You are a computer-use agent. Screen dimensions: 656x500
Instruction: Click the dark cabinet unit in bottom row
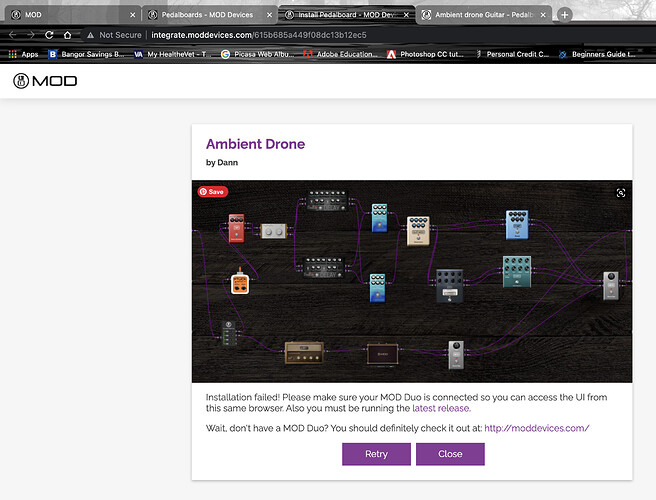383,354
